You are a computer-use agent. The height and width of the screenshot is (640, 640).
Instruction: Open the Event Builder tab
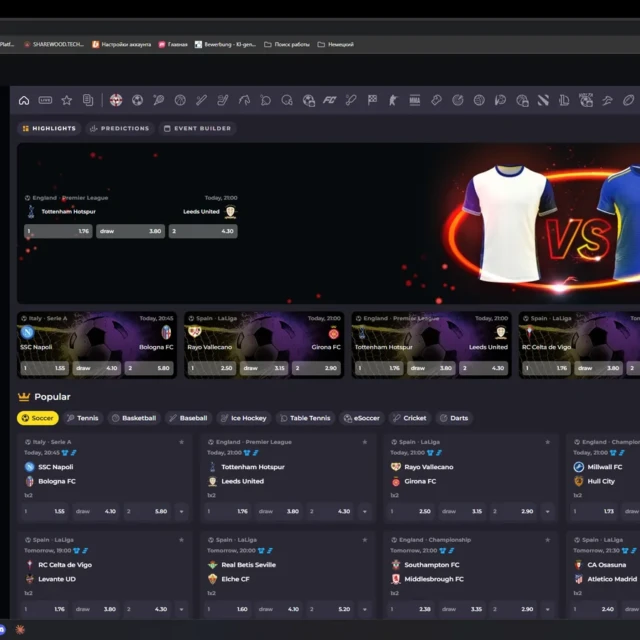pyautogui.click(x=198, y=129)
